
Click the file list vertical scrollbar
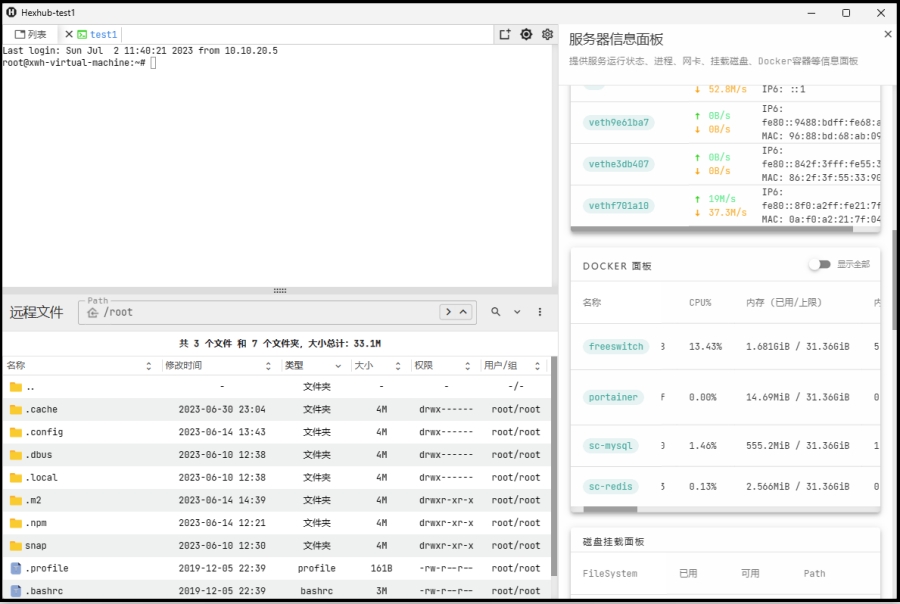pos(554,466)
